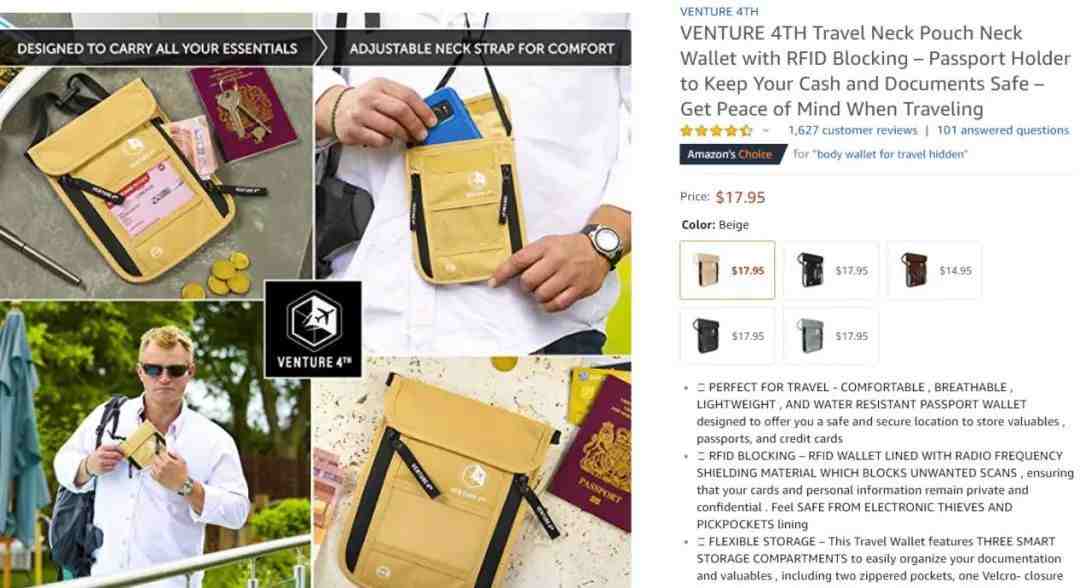Image resolution: width=1080 pixels, height=588 pixels.
Task: Click the VENTURE 4TH brand link
Action: (719, 11)
